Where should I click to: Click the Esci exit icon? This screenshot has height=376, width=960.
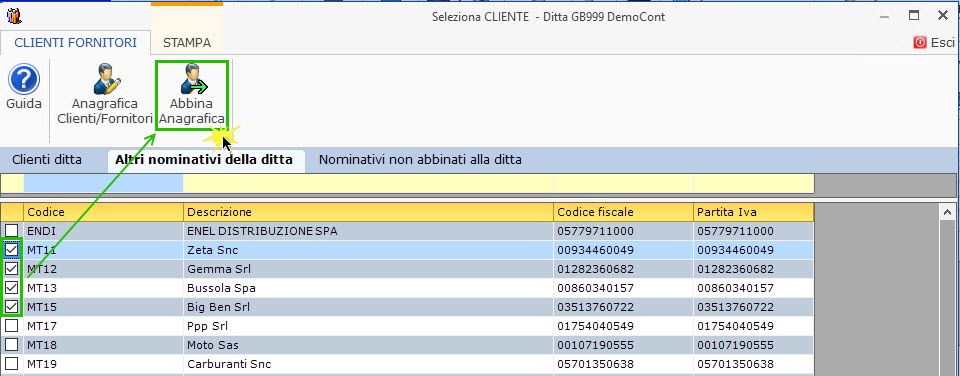pyautogui.click(x=920, y=42)
